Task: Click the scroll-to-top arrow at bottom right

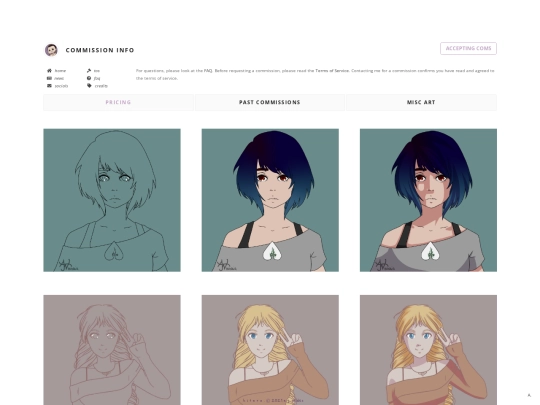Action: [x=529, y=395]
